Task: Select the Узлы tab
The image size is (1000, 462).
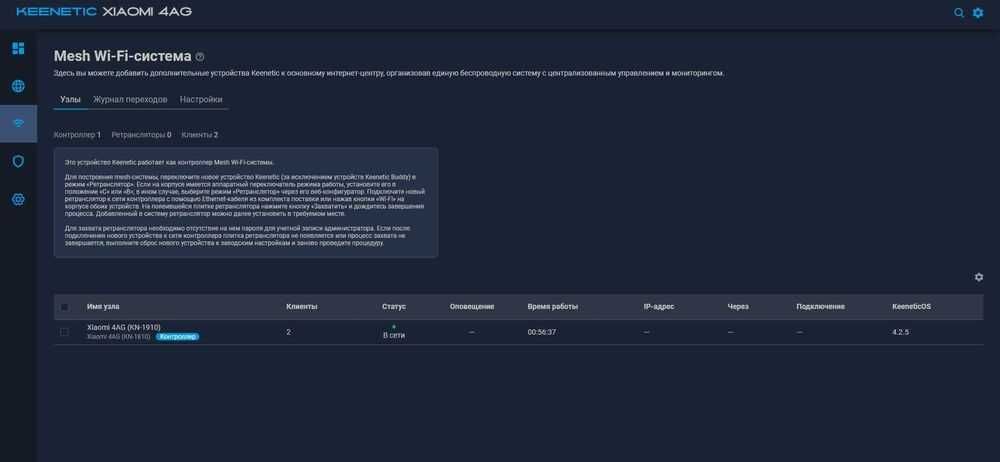Action: 70,100
